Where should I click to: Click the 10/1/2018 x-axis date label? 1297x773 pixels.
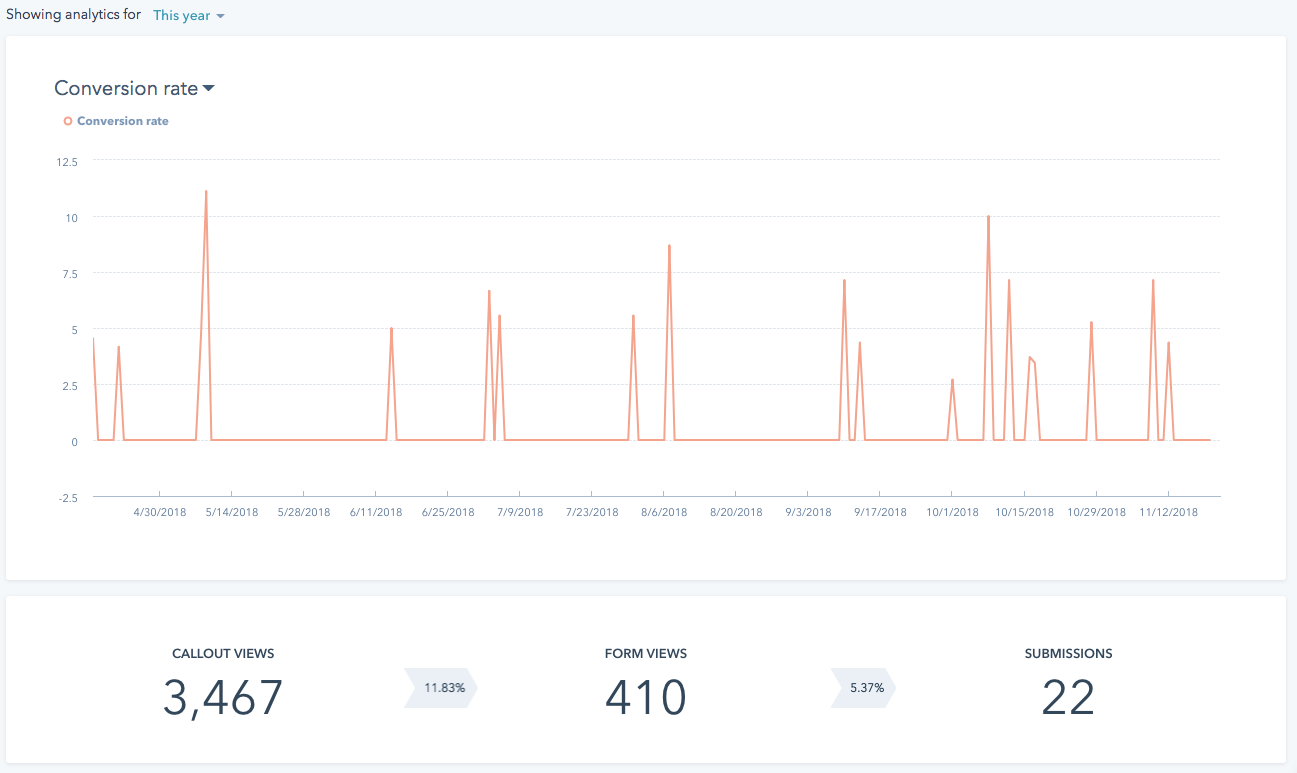point(952,512)
